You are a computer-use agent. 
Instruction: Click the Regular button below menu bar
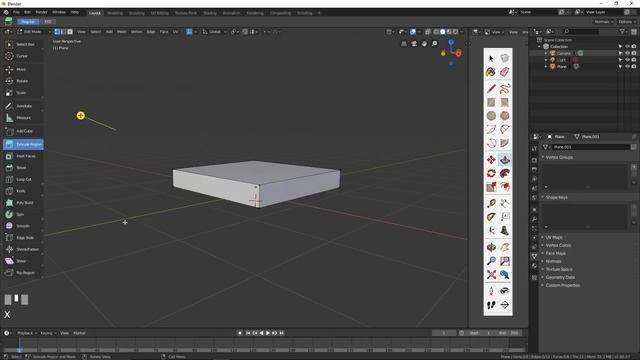pyautogui.click(x=28, y=22)
